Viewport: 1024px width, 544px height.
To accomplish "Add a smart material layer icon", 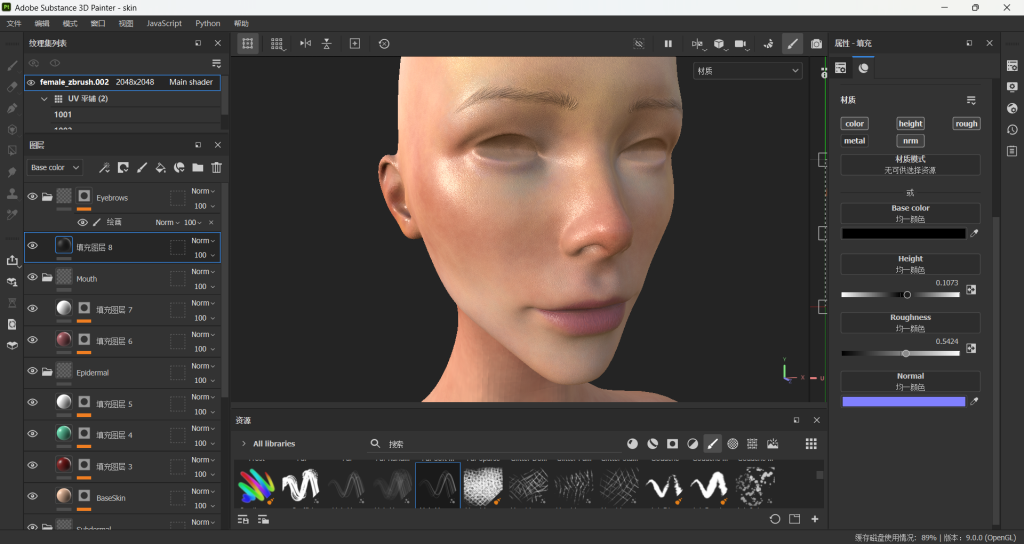I will pyautogui.click(x=179, y=168).
